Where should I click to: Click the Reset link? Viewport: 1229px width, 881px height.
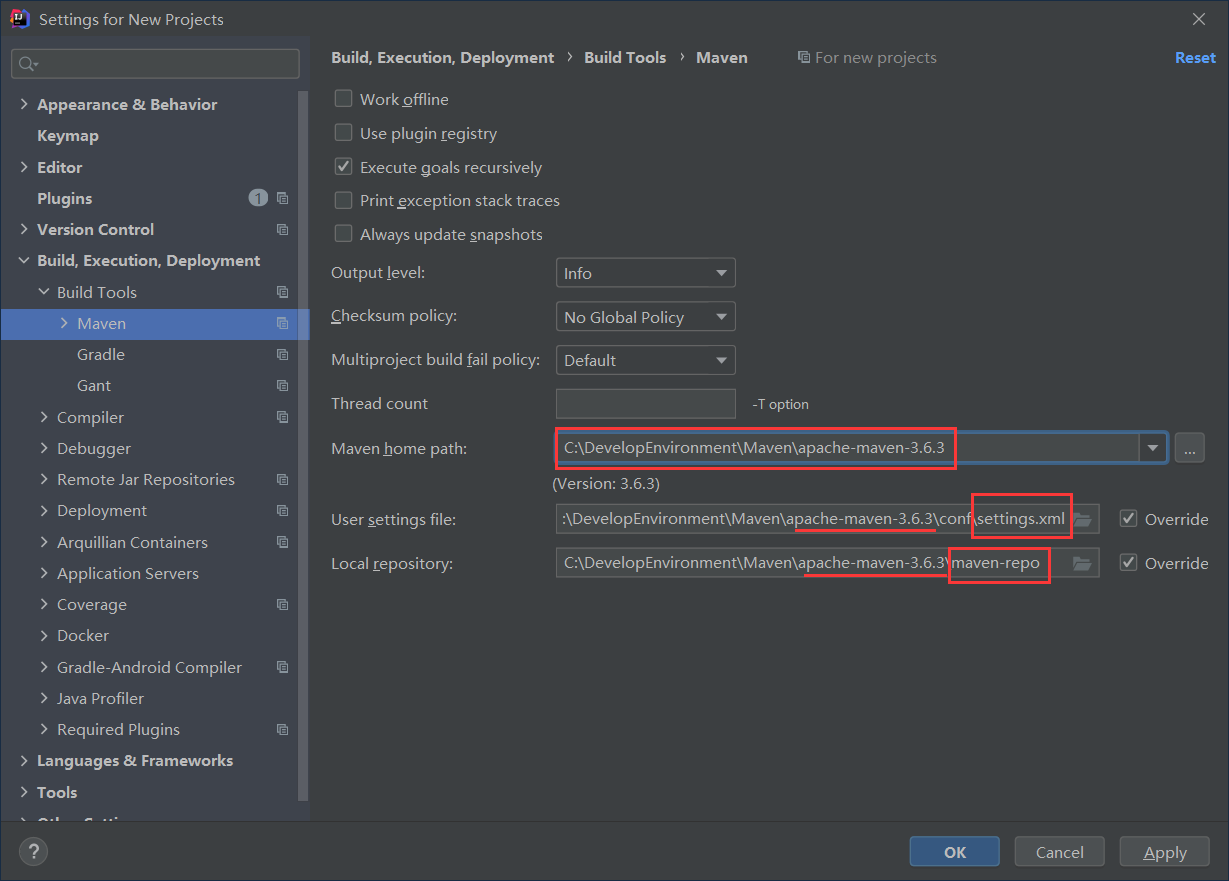pos(1195,58)
